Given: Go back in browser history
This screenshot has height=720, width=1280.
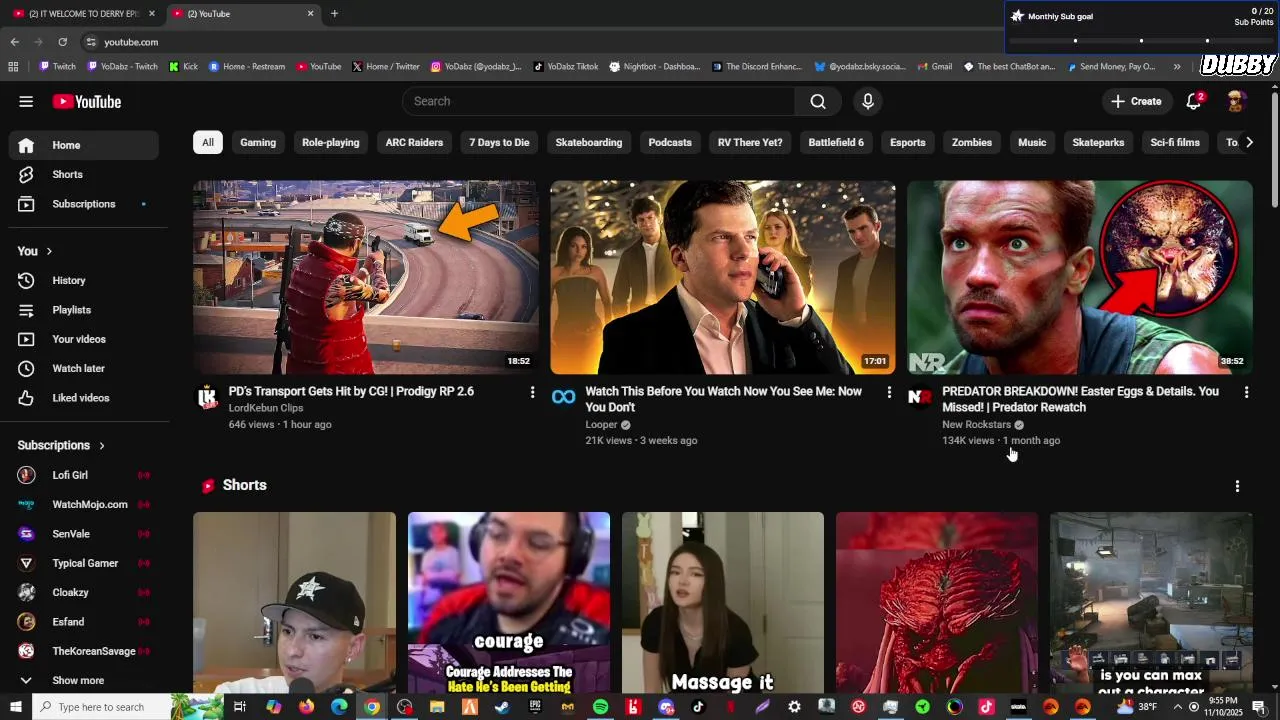Looking at the screenshot, I should click(x=15, y=42).
